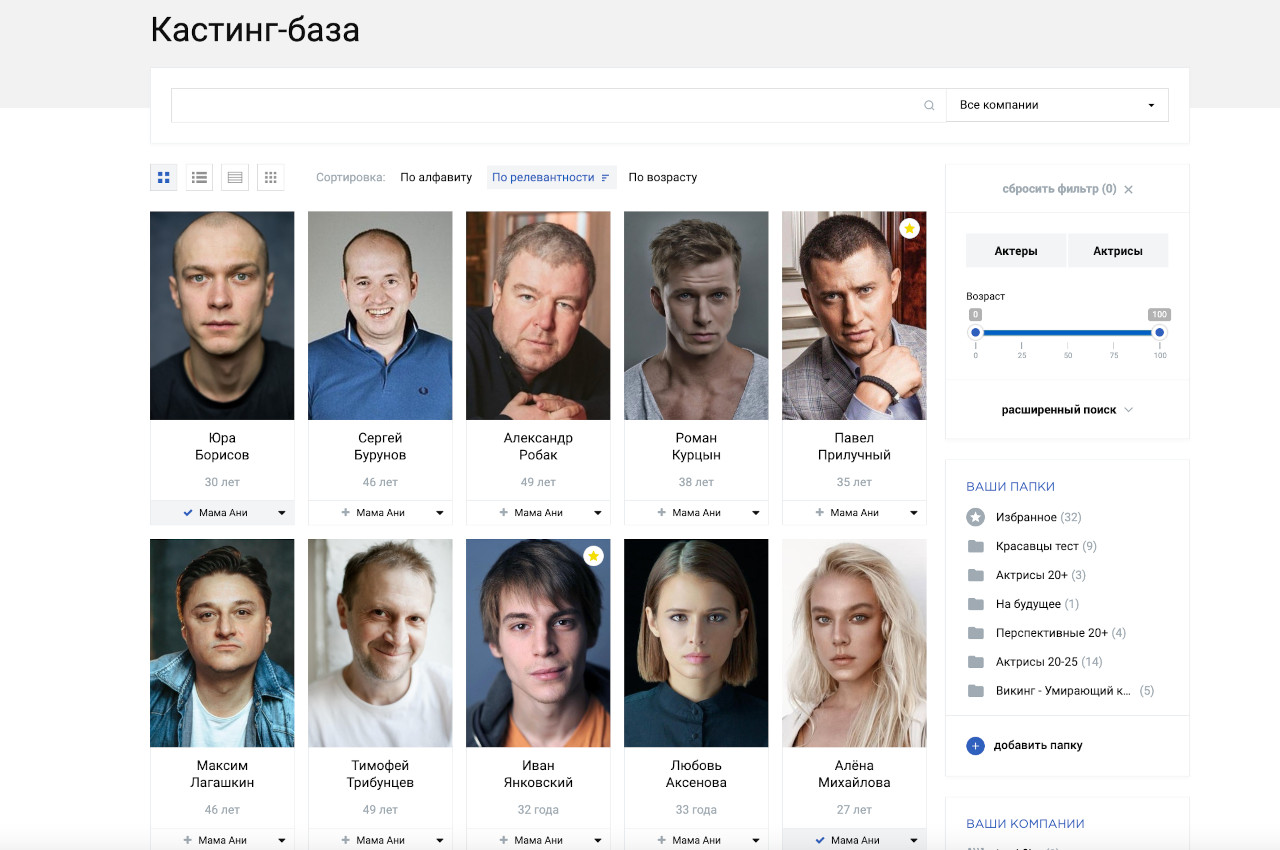The image size is (1280, 850).
Task: Click the plus icon next to добавить папку
Action: [975, 746]
